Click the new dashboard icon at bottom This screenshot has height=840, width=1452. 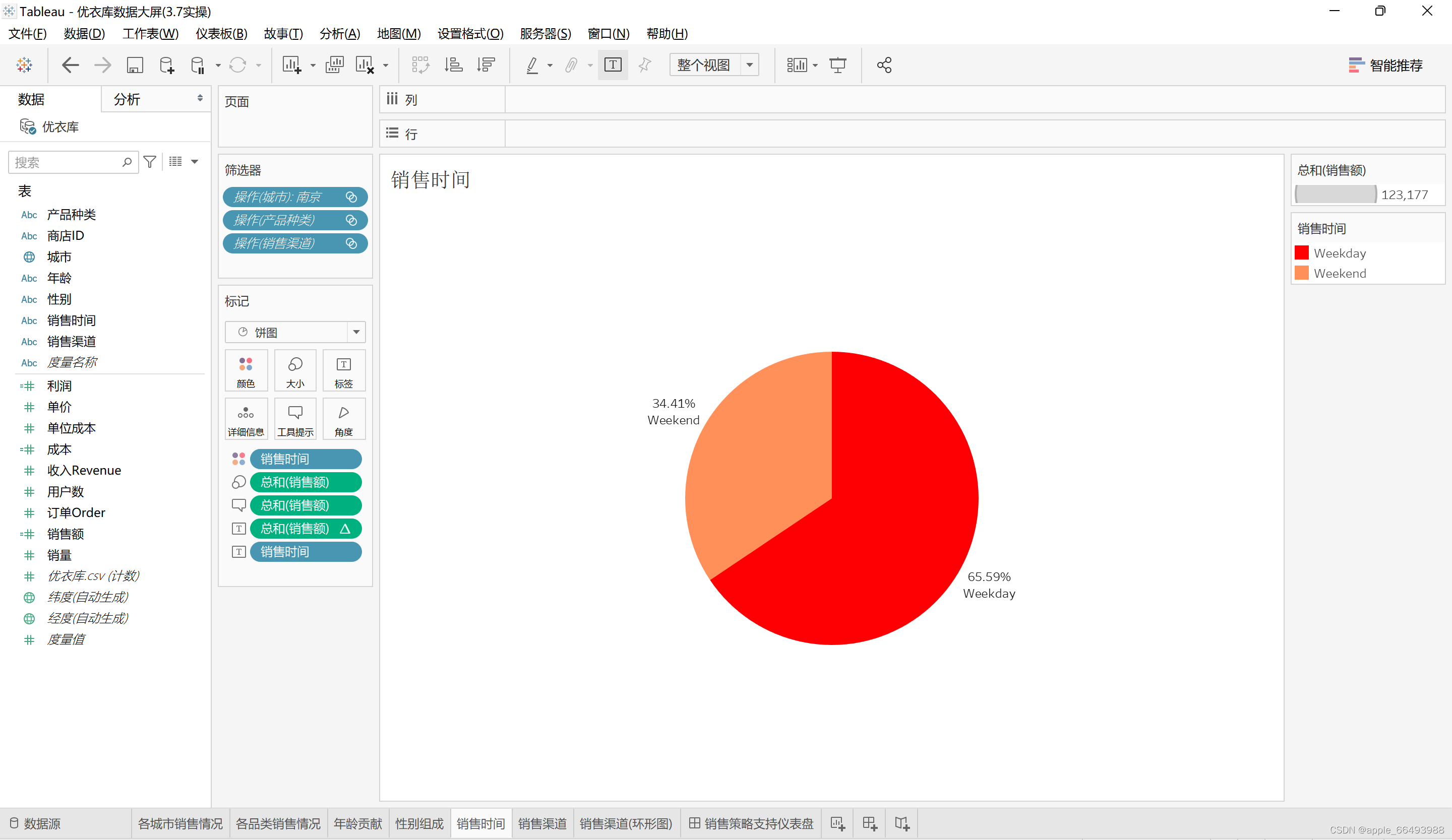point(870,824)
